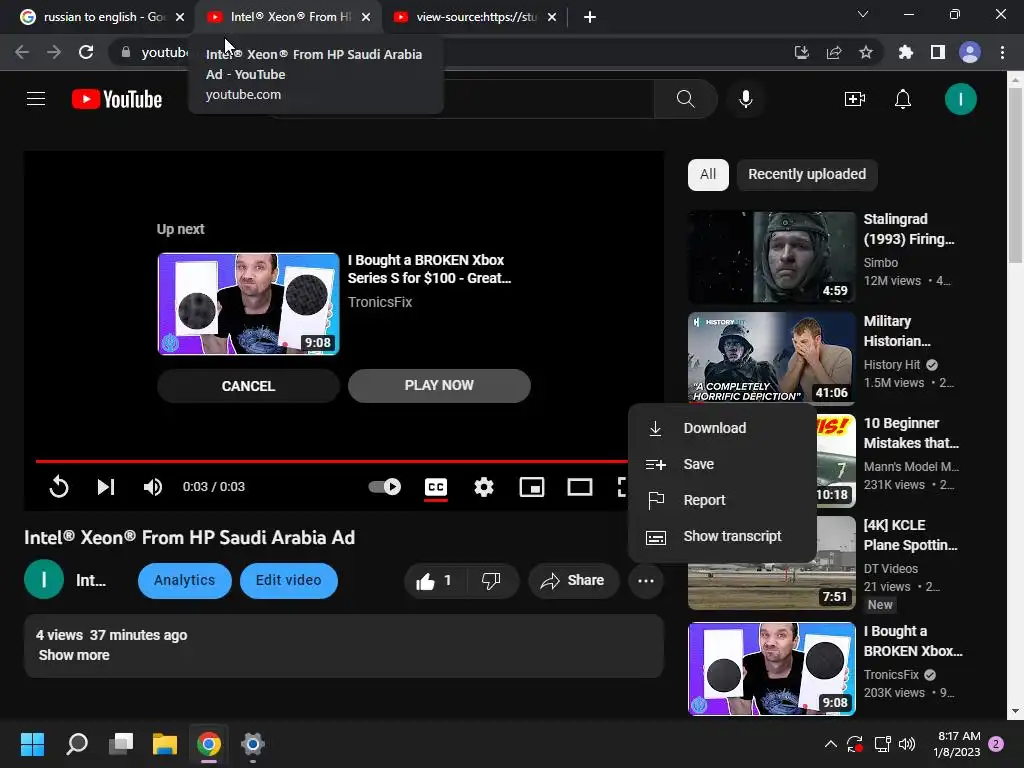
Task: Reload the page
Action: [x=86, y=52]
